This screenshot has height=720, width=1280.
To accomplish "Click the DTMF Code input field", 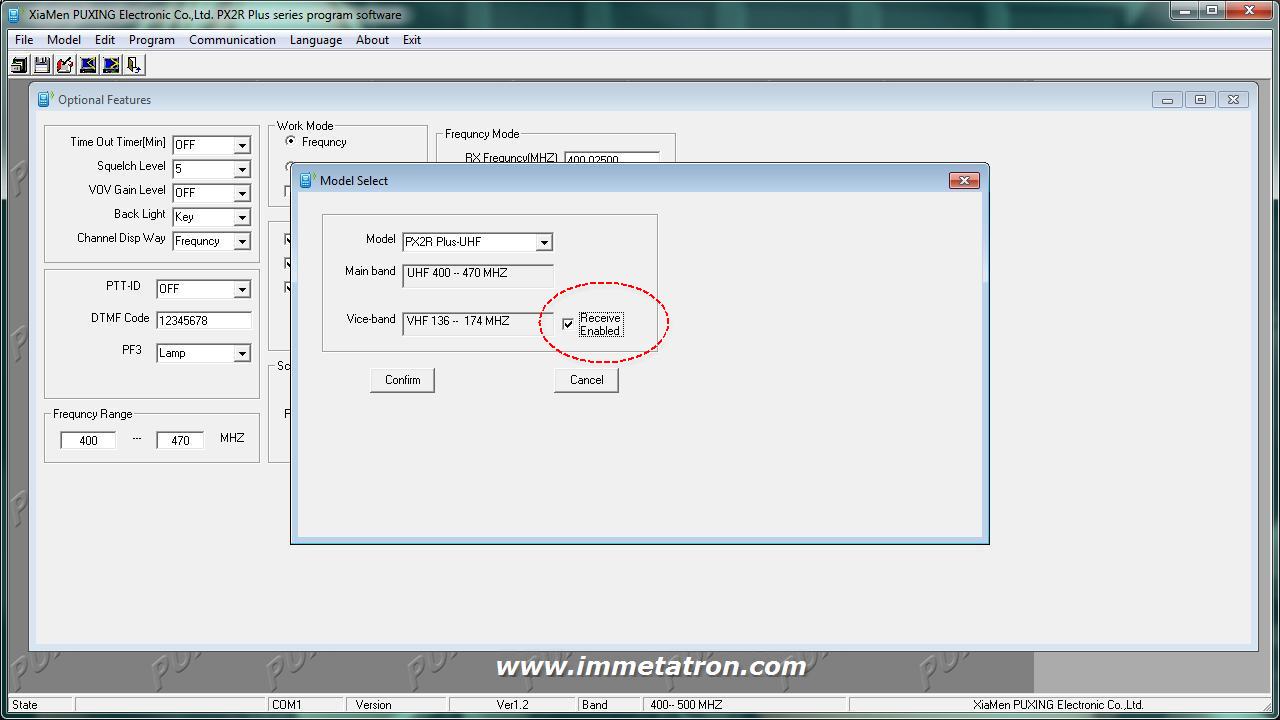I will [x=204, y=321].
